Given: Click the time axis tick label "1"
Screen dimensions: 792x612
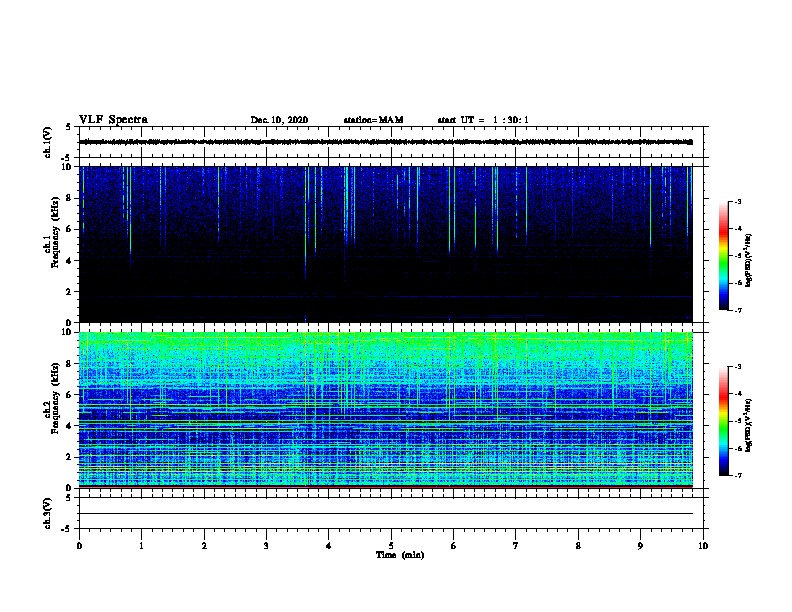Looking at the screenshot, I should [x=141, y=546].
